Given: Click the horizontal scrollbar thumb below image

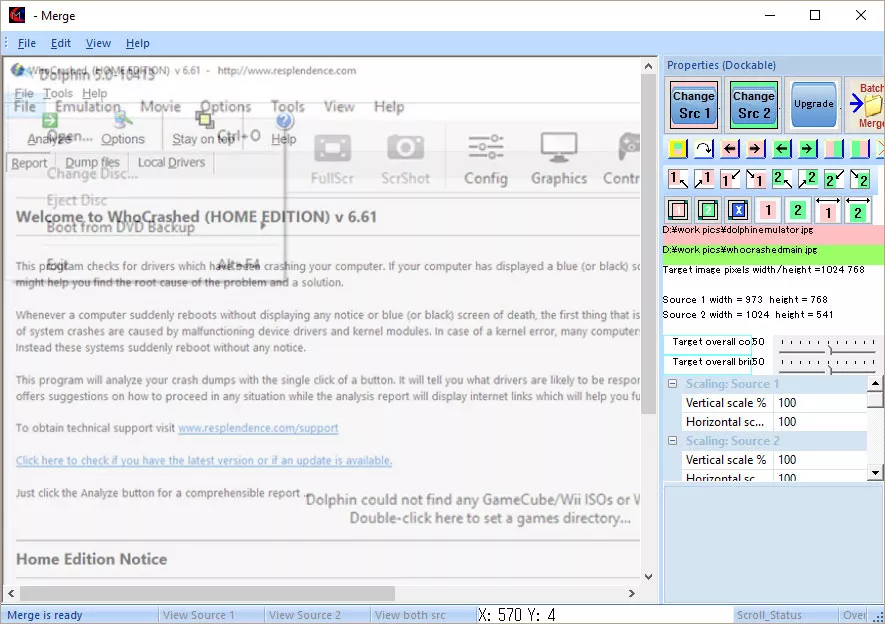Looking at the screenshot, I should pos(207,594).
